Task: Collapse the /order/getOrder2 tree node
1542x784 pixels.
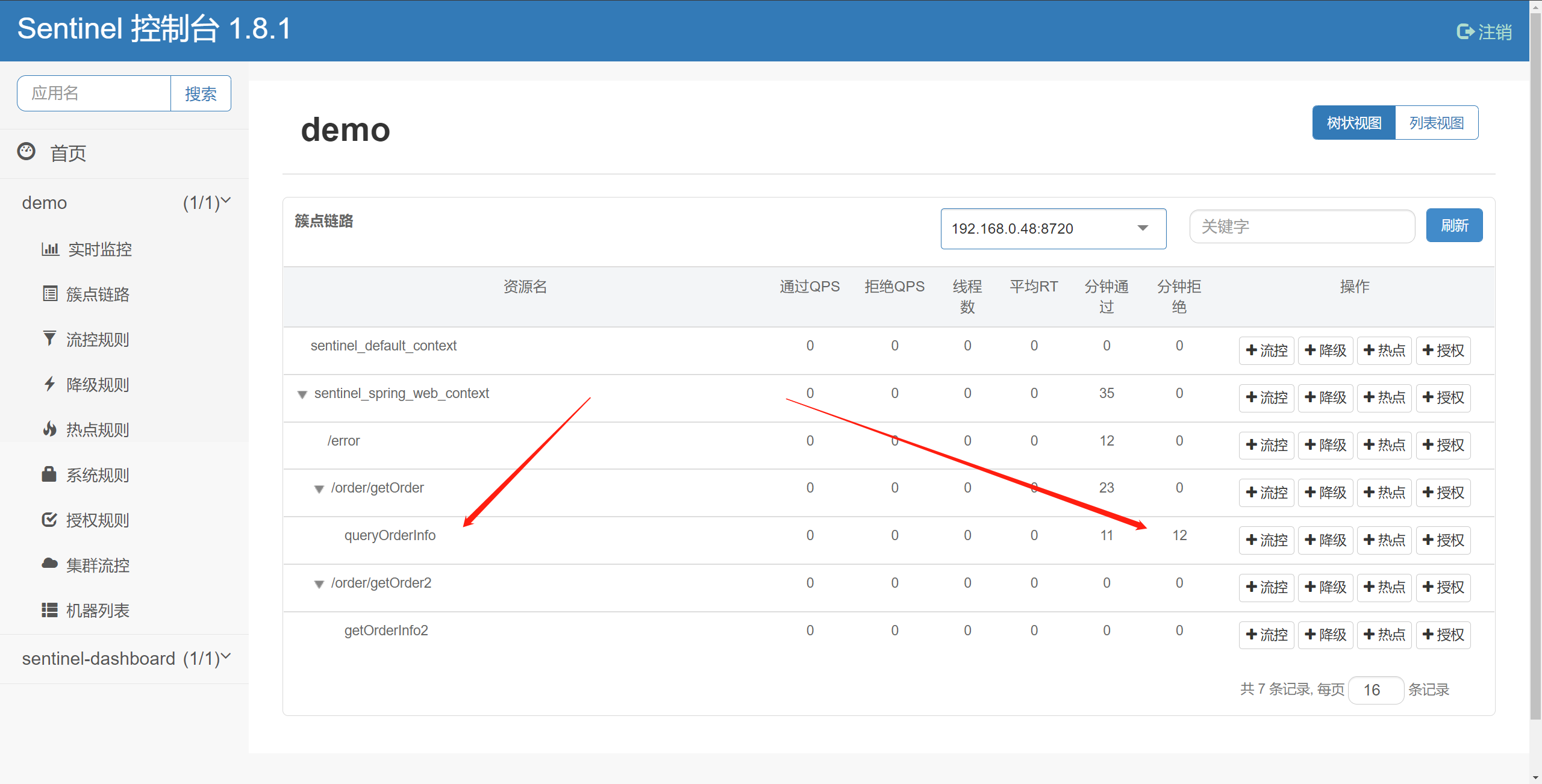Action: [x=319, y=584]
